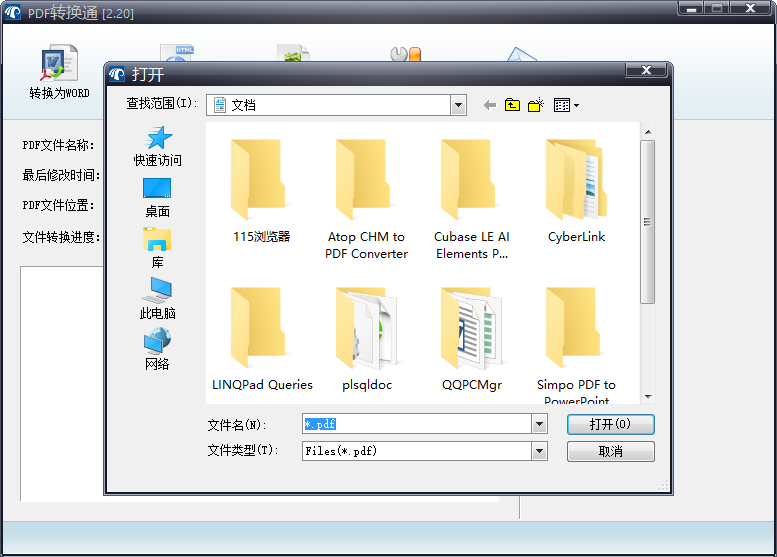Select This PC (此电脑) in places bar
777x557 pixels.
click(158, 298)
